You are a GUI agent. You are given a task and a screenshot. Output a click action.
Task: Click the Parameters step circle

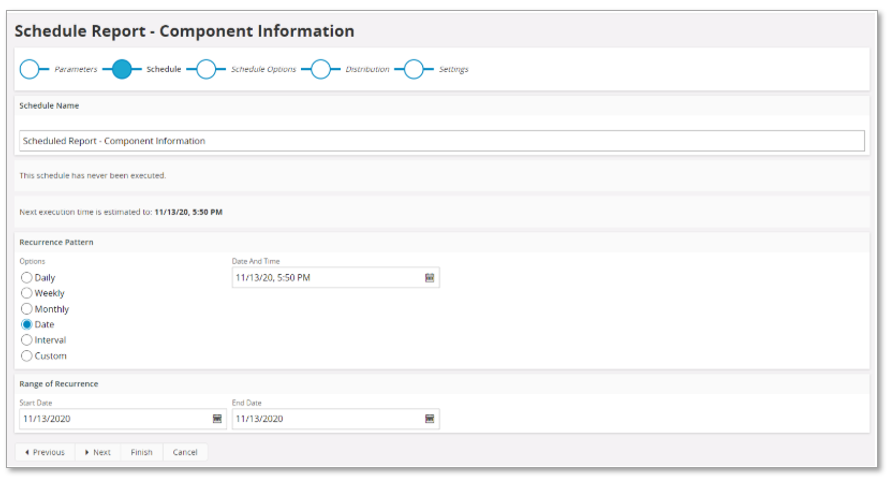30,70
